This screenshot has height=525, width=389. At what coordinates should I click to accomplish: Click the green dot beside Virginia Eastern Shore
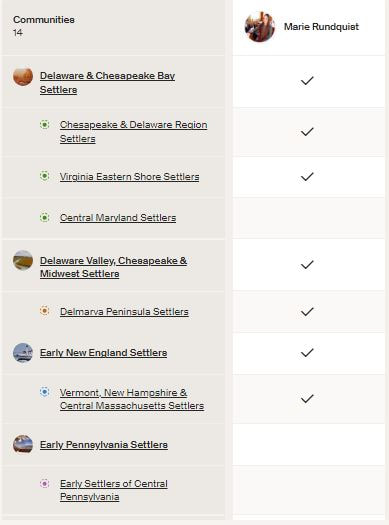click(45, 176)
